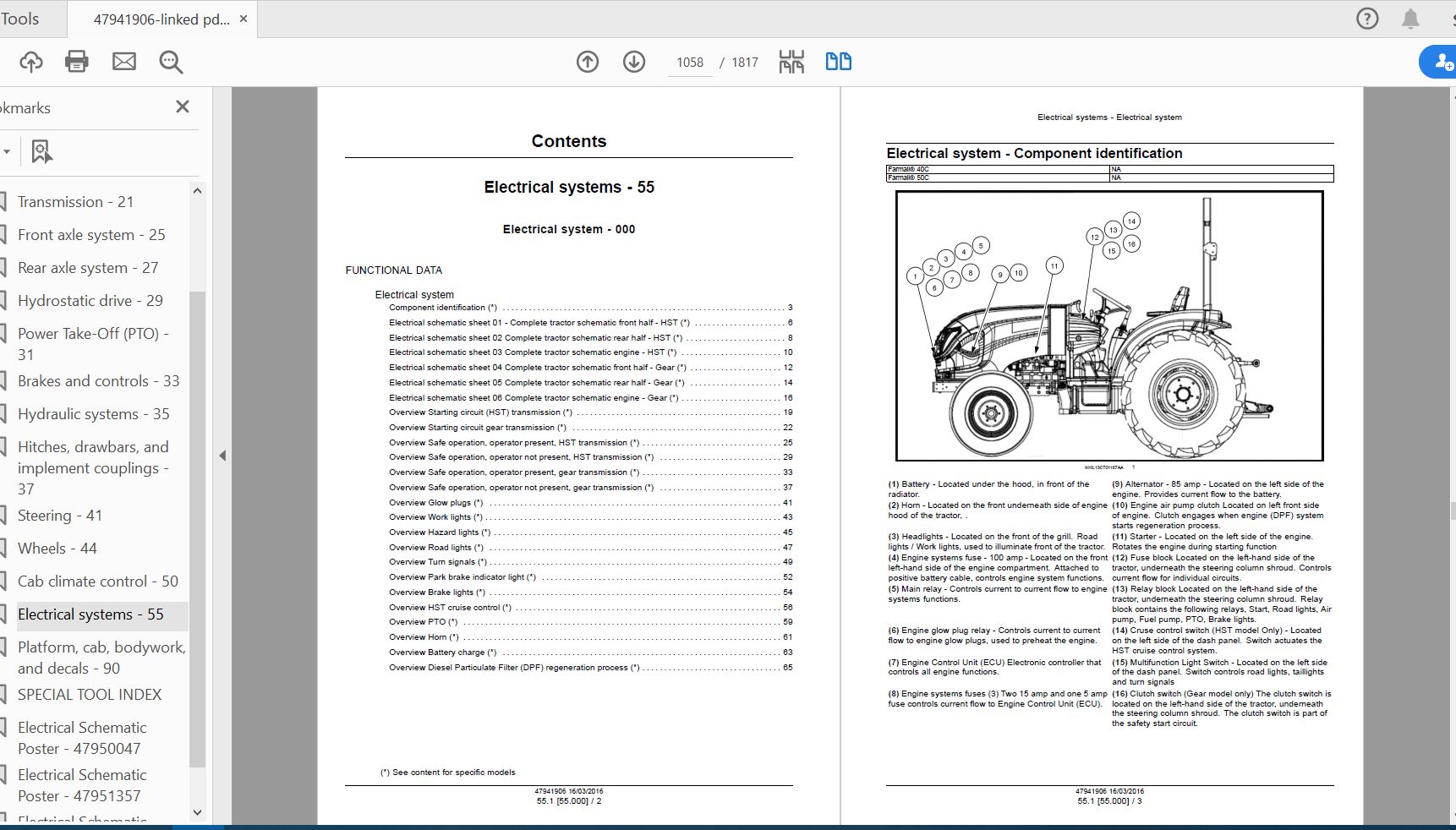Click Overview Road lights contents entry
Image resolution: width=1456 pixels, height=830 pixels.
[x=590, y=548]
